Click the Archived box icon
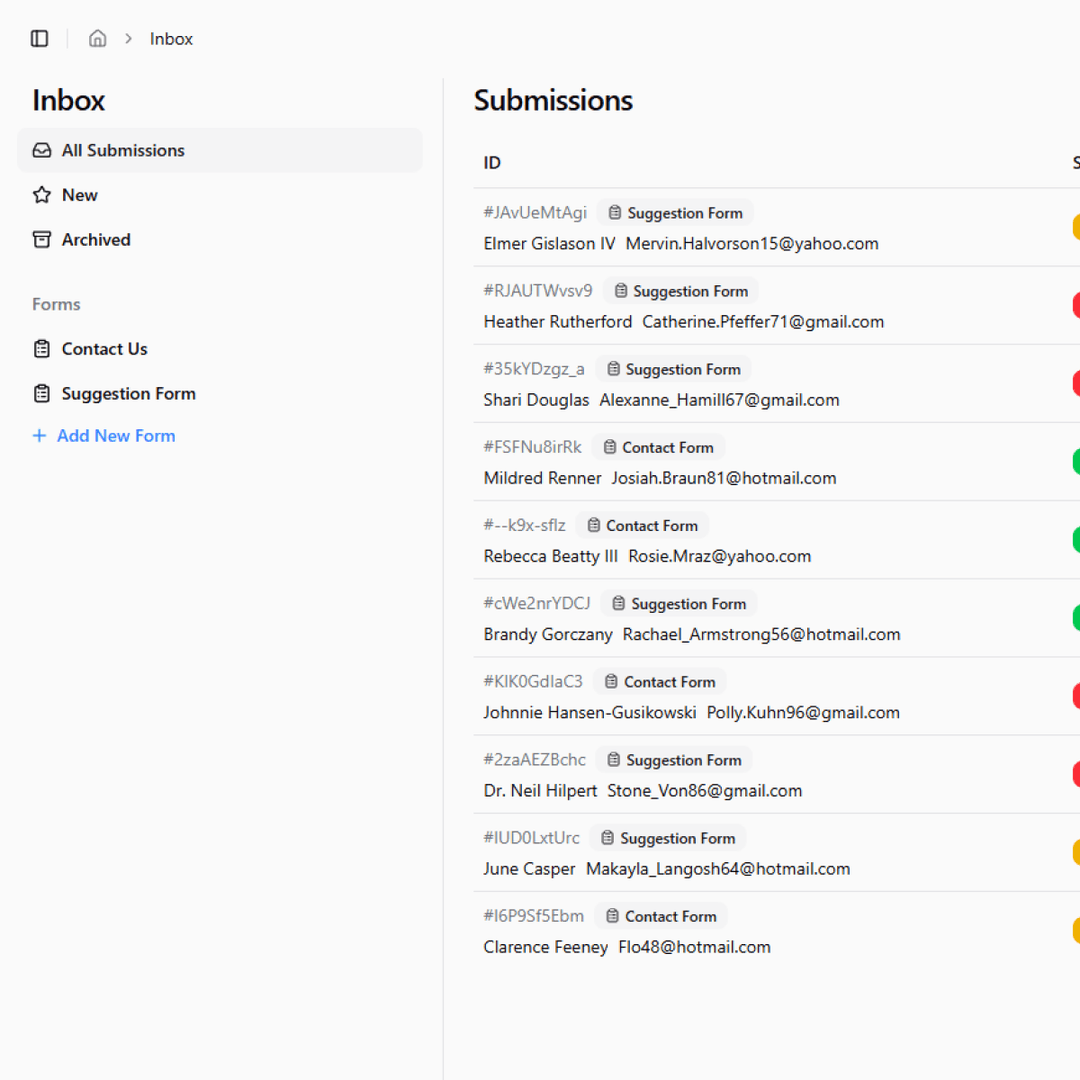 click(x=42, y=240)
